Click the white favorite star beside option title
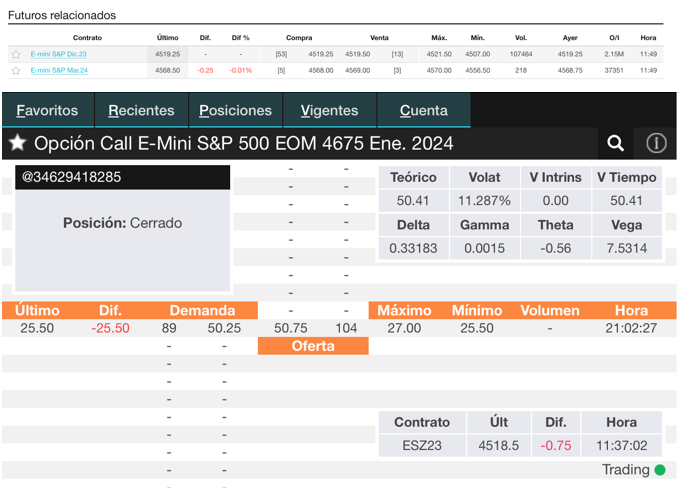 point(17,143)
